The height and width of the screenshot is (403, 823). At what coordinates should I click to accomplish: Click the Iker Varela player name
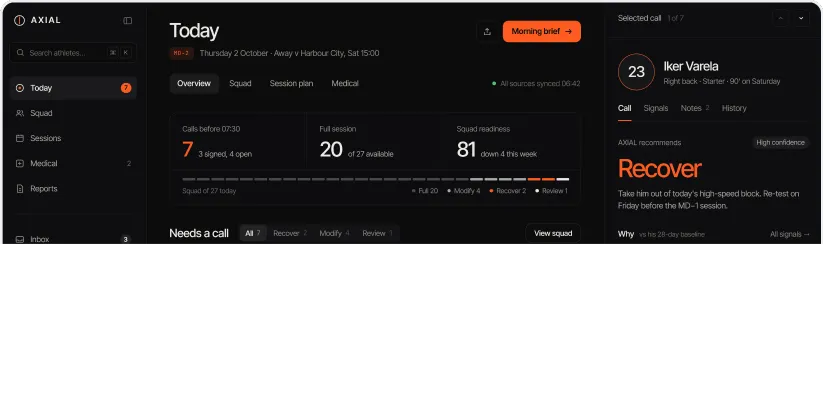691,66
